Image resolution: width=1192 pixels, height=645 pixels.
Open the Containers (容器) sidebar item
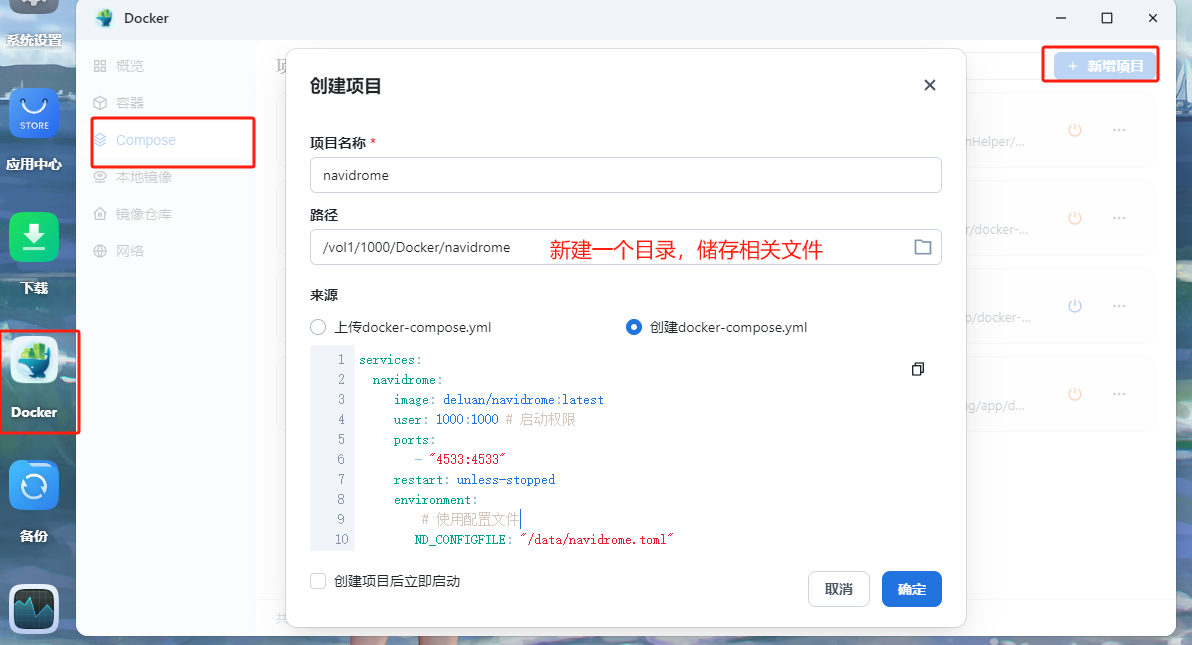[x=119, y=103]
